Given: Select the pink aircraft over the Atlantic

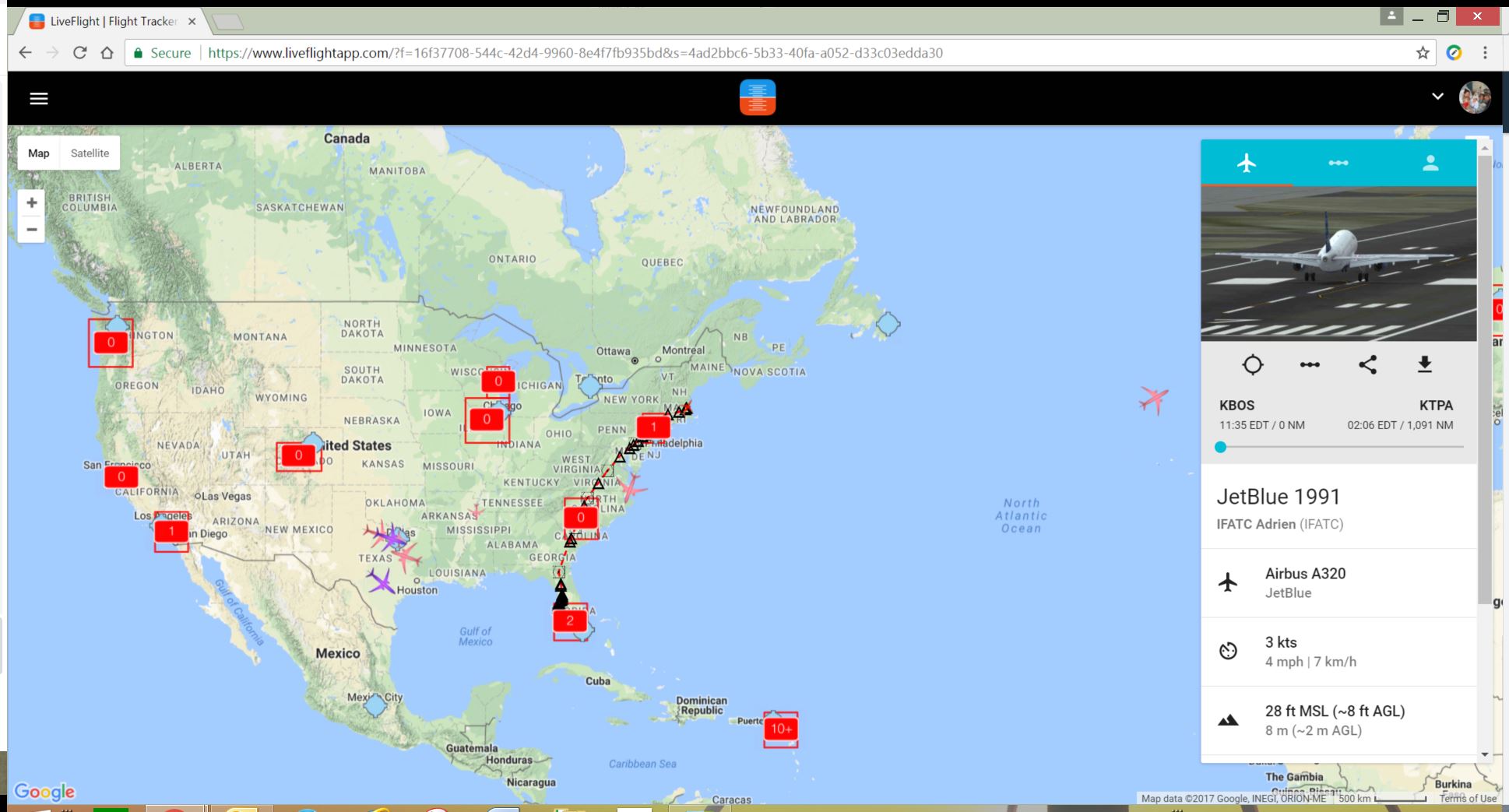Looking at the screenshot, I should (x=1153, y=400).
